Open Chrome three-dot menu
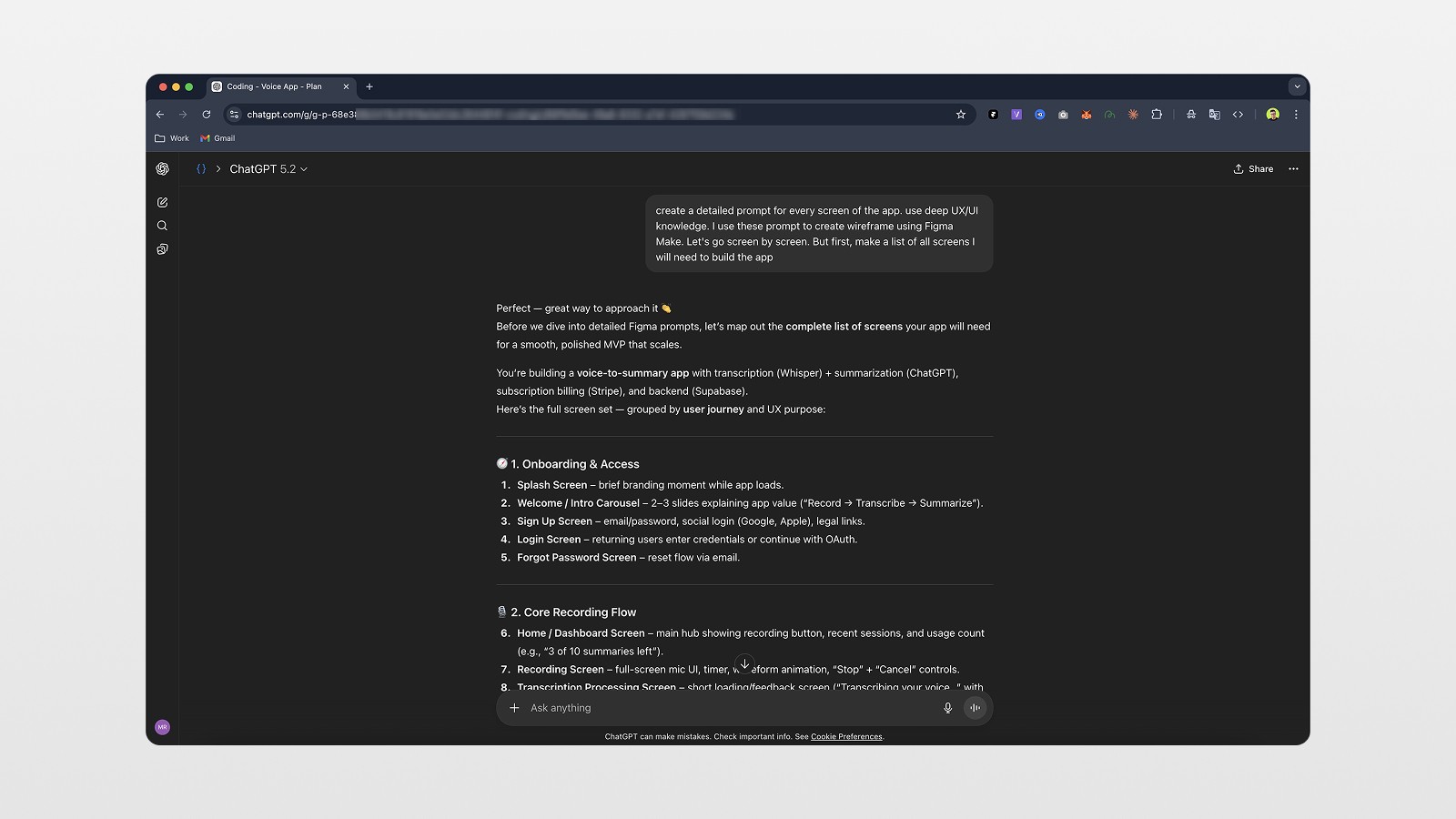Viewport: 1456px width, 819px height. point(1296,115)
